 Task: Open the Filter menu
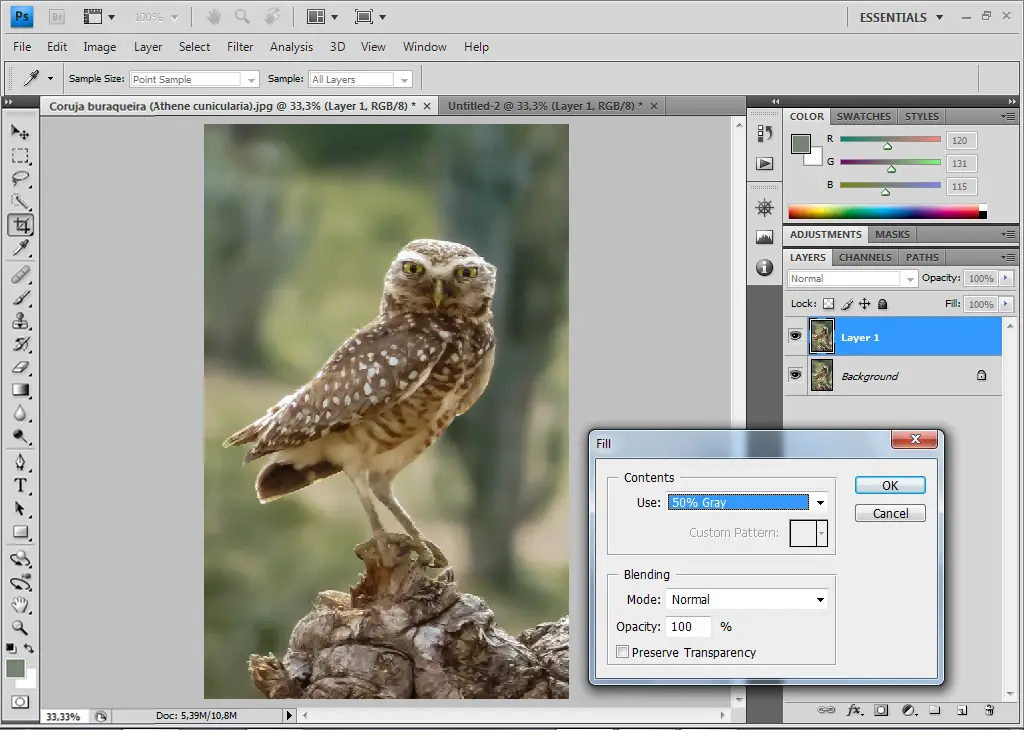(x=240, y=47)
